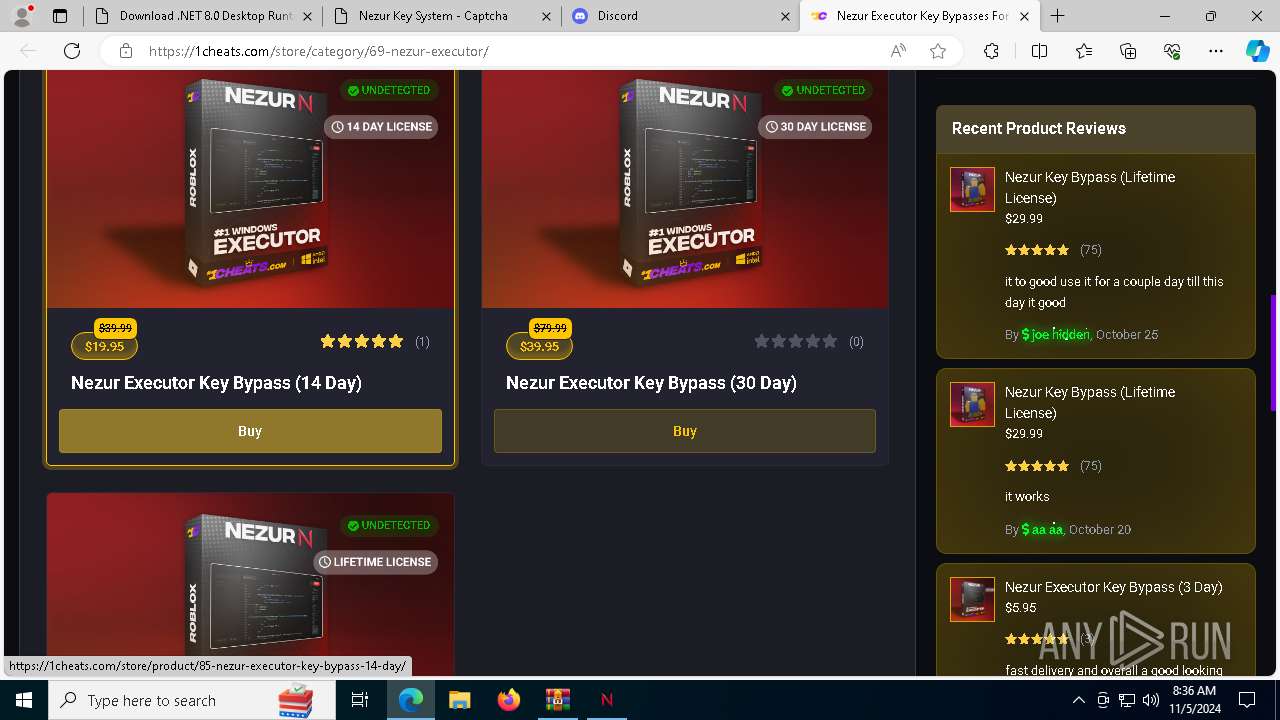Viewport: 1280px width, 720px height.
Task: Open Edge Settings and more menu
Action: [x=1216, y=51]
